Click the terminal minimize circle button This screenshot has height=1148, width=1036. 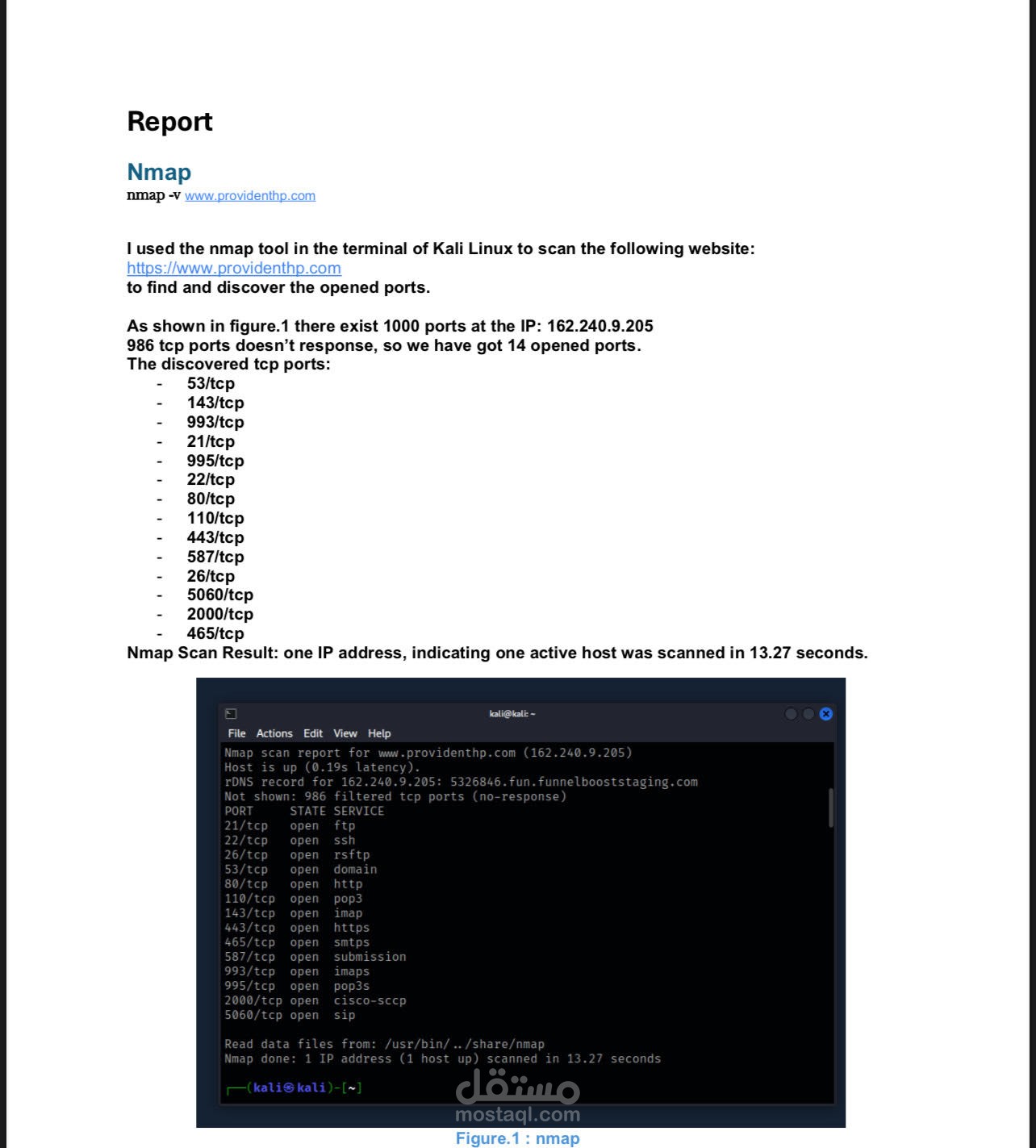(791, 713)
